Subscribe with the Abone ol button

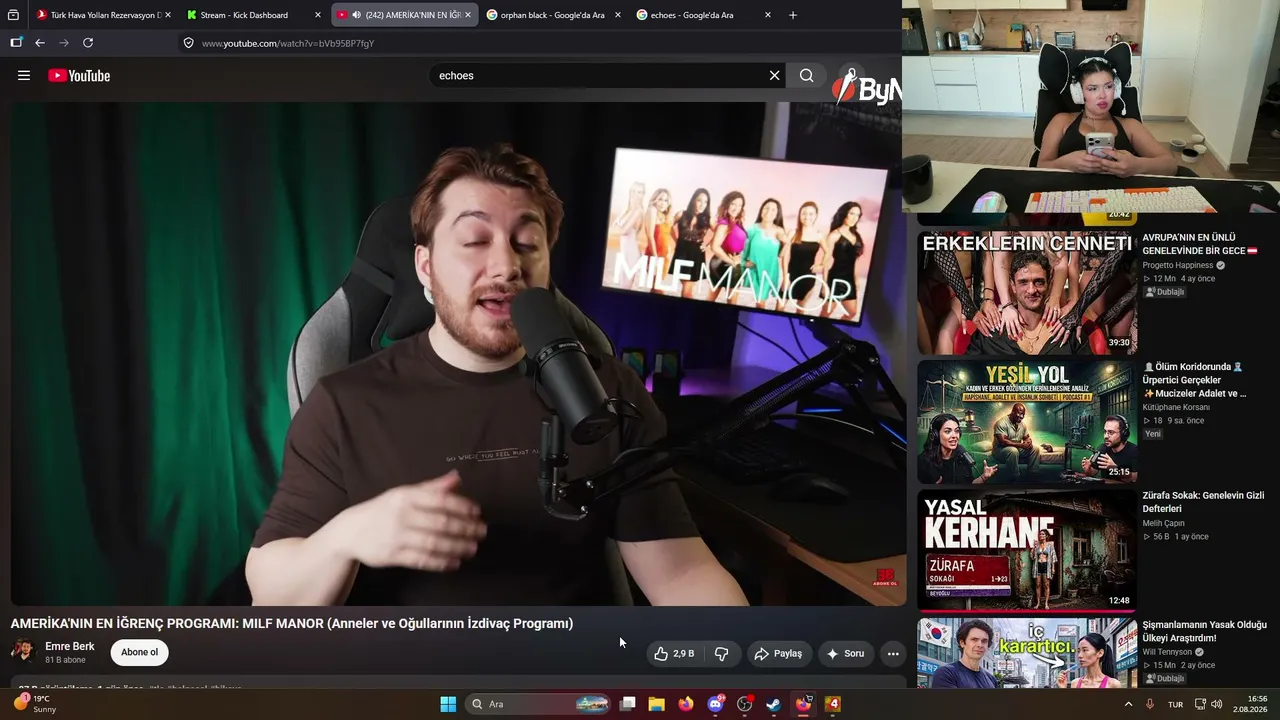[x=139, y=653]
